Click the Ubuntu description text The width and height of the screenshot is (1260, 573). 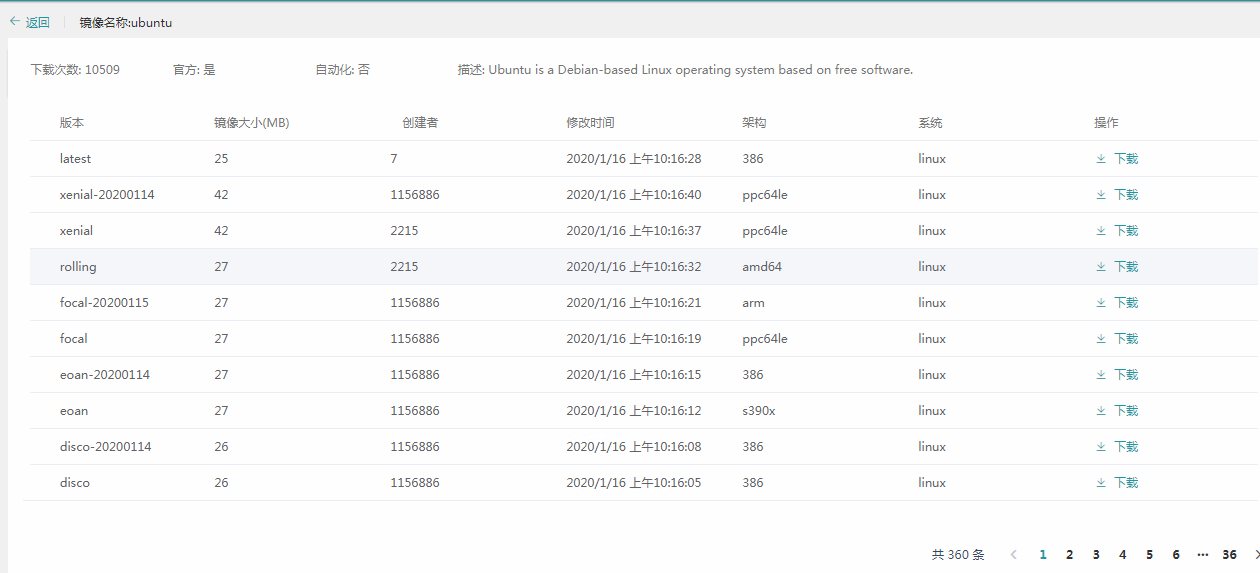(x=685, y=70)
